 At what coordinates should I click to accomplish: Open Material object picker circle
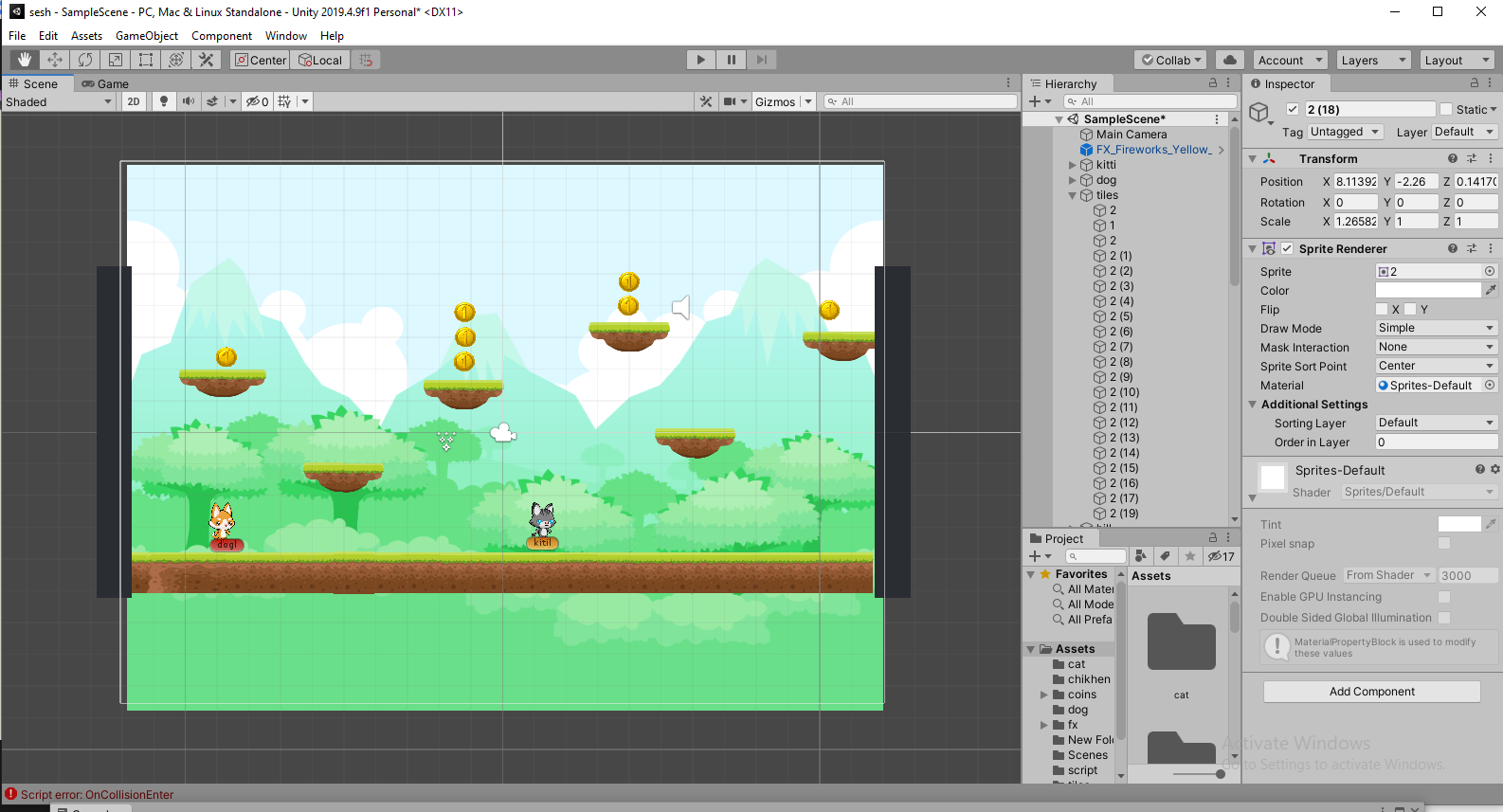click(1490, 385)
